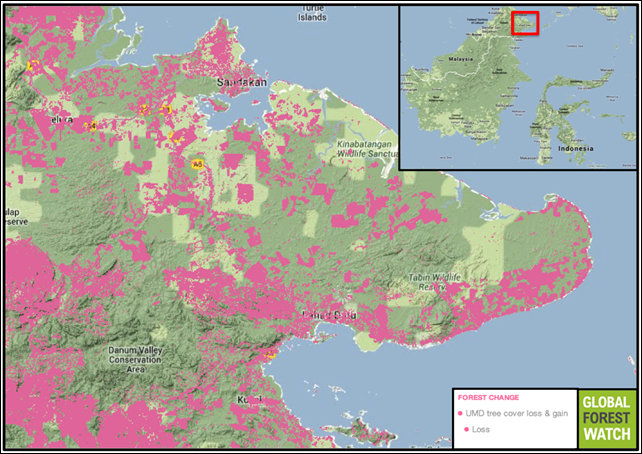Select the Turtle Islands label

(312, 13)
